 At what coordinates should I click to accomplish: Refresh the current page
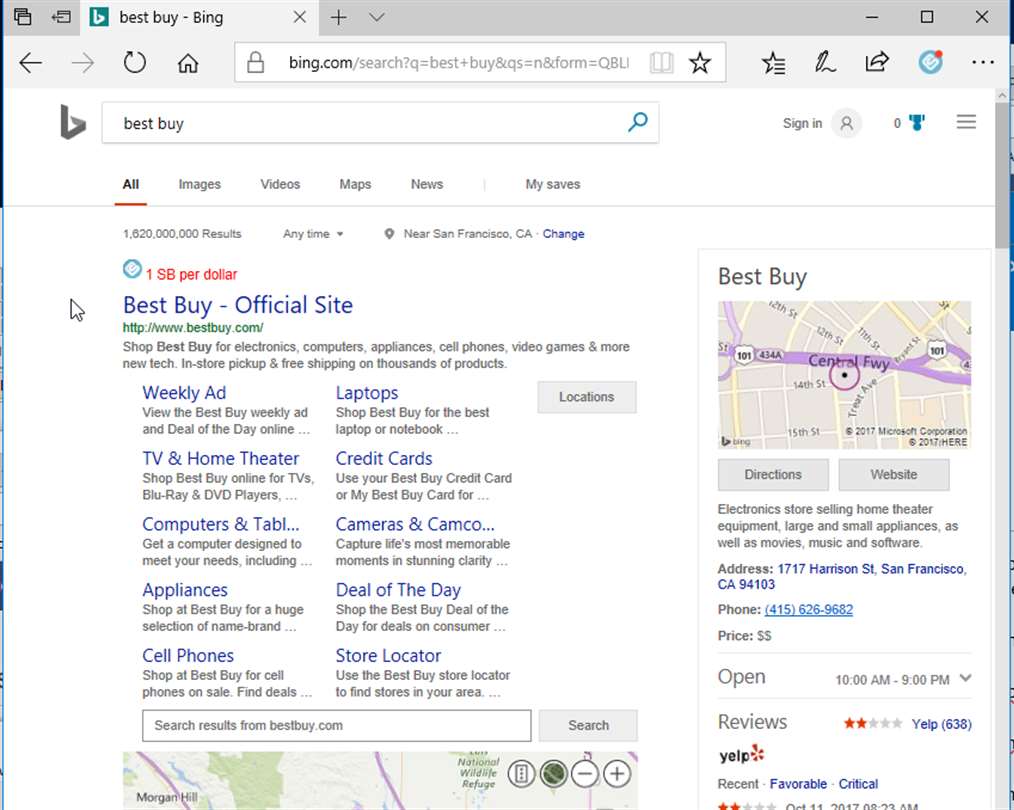[x=135, y=63]
